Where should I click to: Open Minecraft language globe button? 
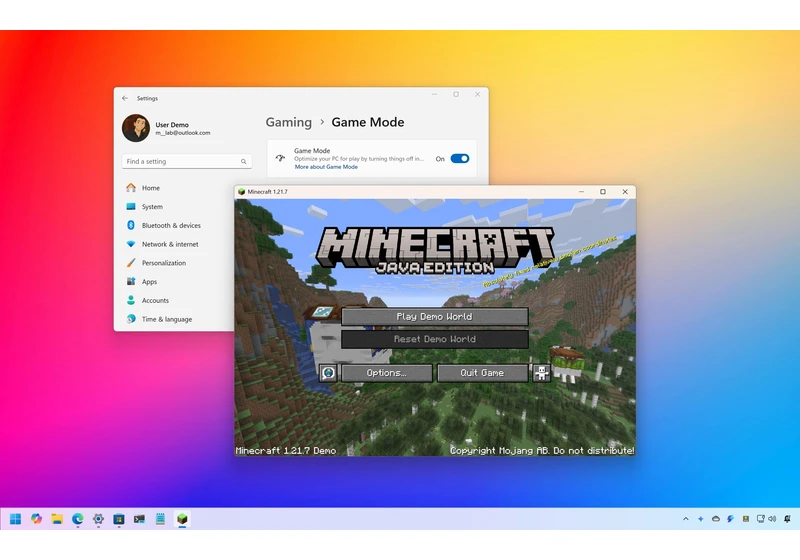tap(328, 373)
